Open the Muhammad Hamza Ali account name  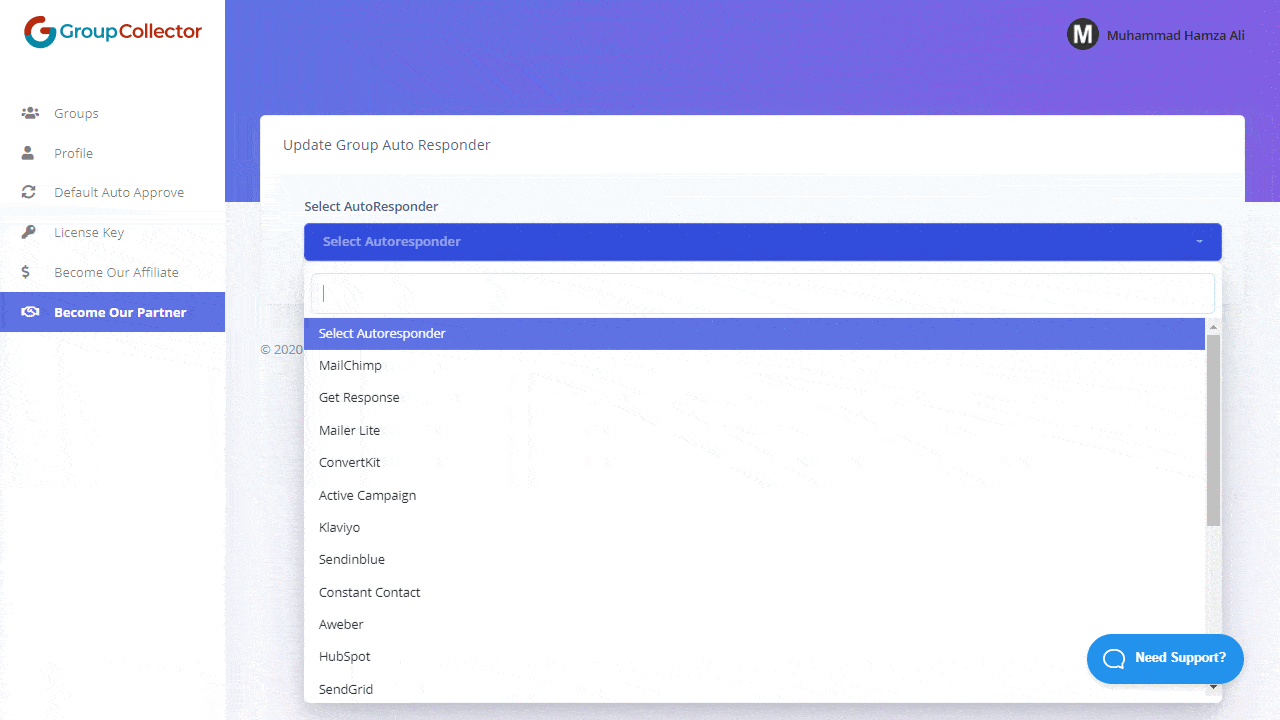pyautogui.click(x=1175, y=35)
